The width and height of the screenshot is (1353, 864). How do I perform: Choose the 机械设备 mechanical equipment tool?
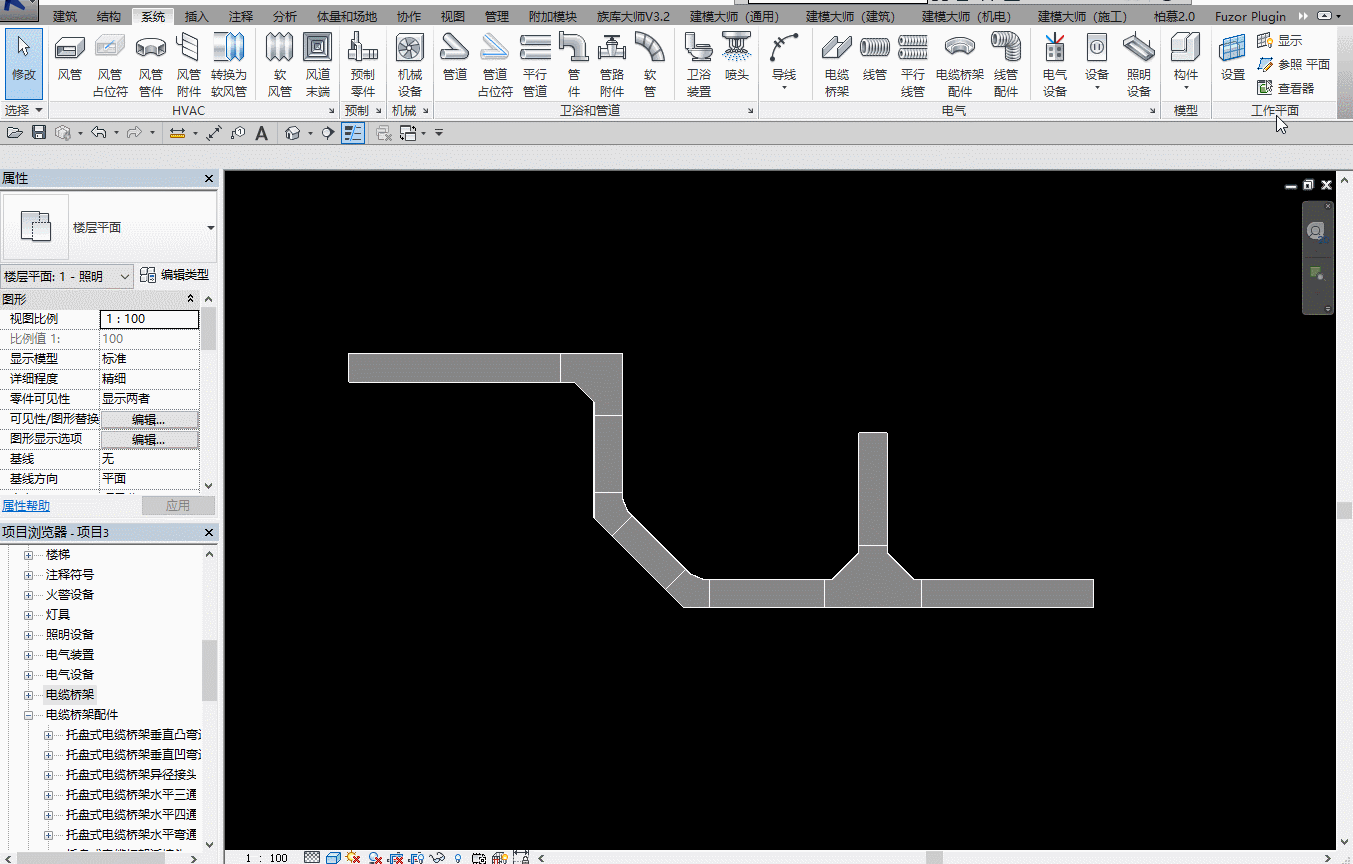(x=410, y=63)
